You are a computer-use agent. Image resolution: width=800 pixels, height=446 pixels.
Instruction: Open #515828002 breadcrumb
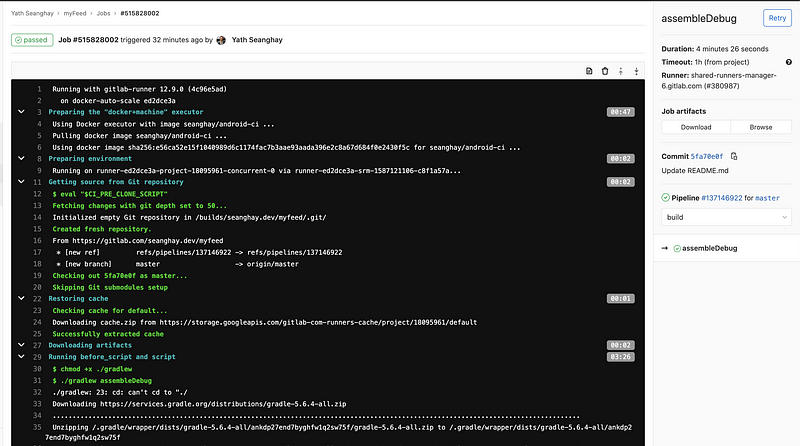pyautogui.click(x=140, y=13)
